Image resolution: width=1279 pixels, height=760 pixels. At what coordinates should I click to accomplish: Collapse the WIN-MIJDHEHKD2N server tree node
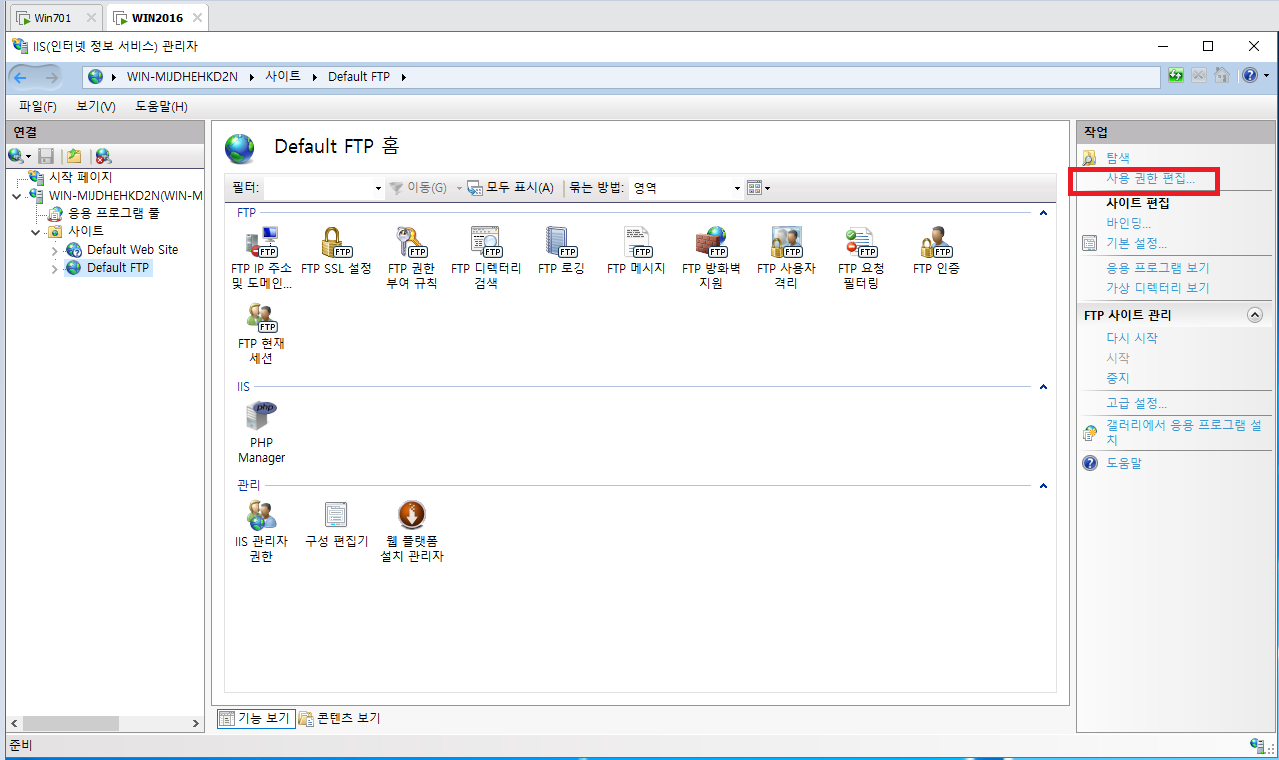tap(16, 196)
